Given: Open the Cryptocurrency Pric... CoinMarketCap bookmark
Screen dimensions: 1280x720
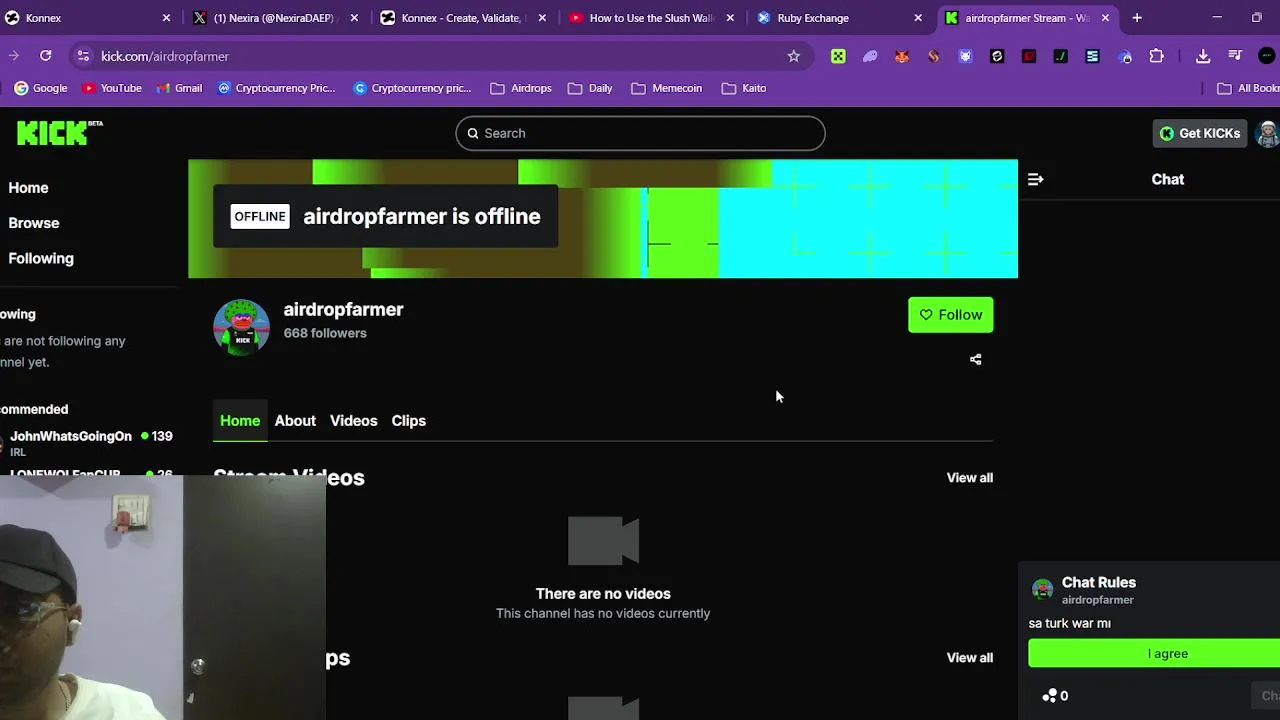Looking at the screenshot, I should point(276,88).
